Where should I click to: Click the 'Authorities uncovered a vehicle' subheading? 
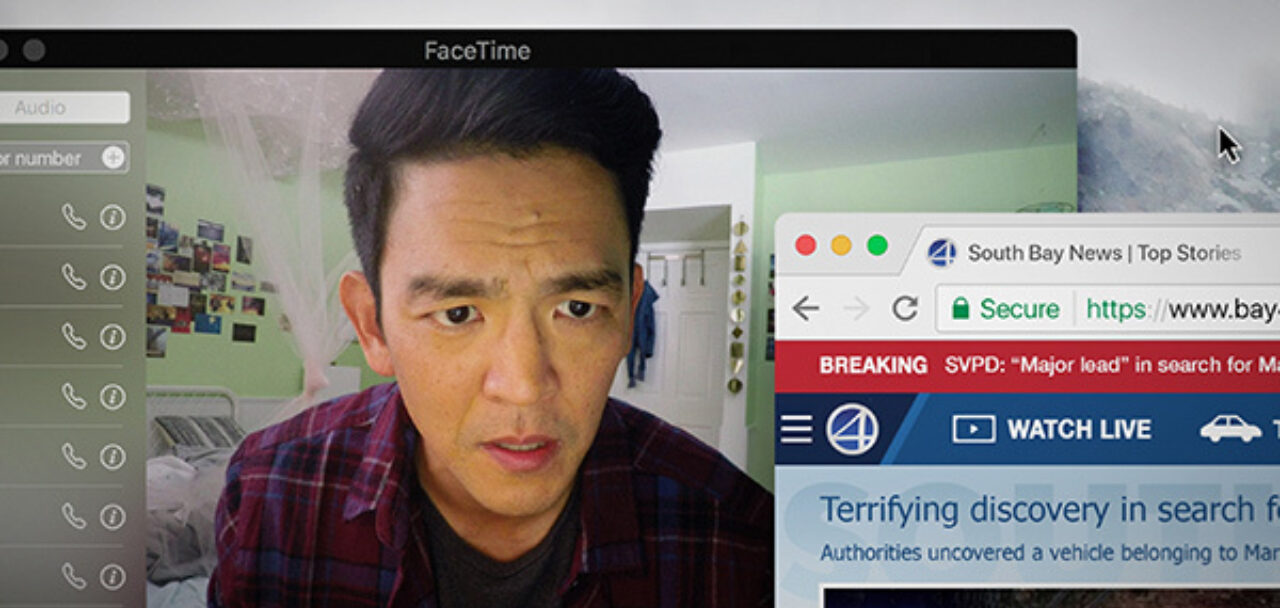point(1050,552)
